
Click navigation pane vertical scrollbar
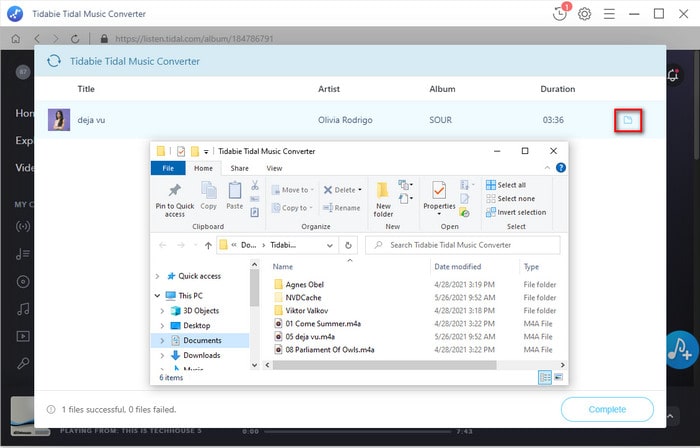point(254,288)
